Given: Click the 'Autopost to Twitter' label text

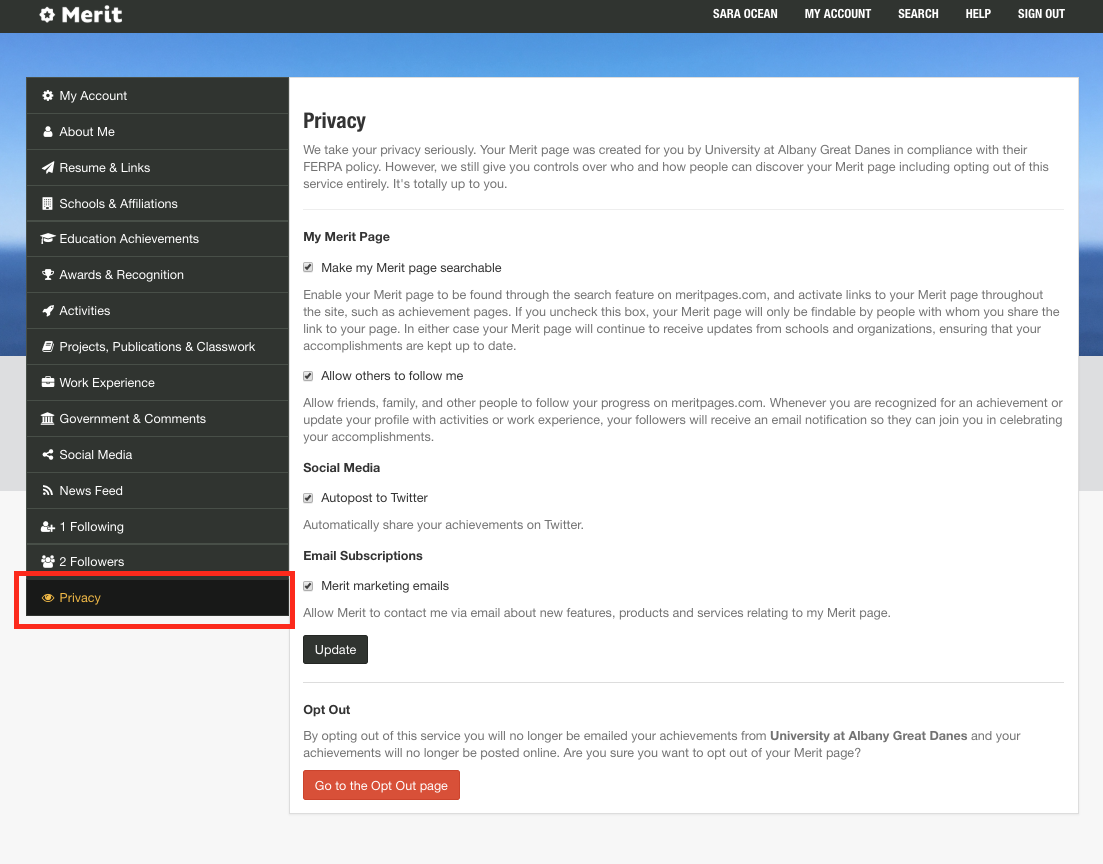Looking at the screenshot, I should pos(374,498).
